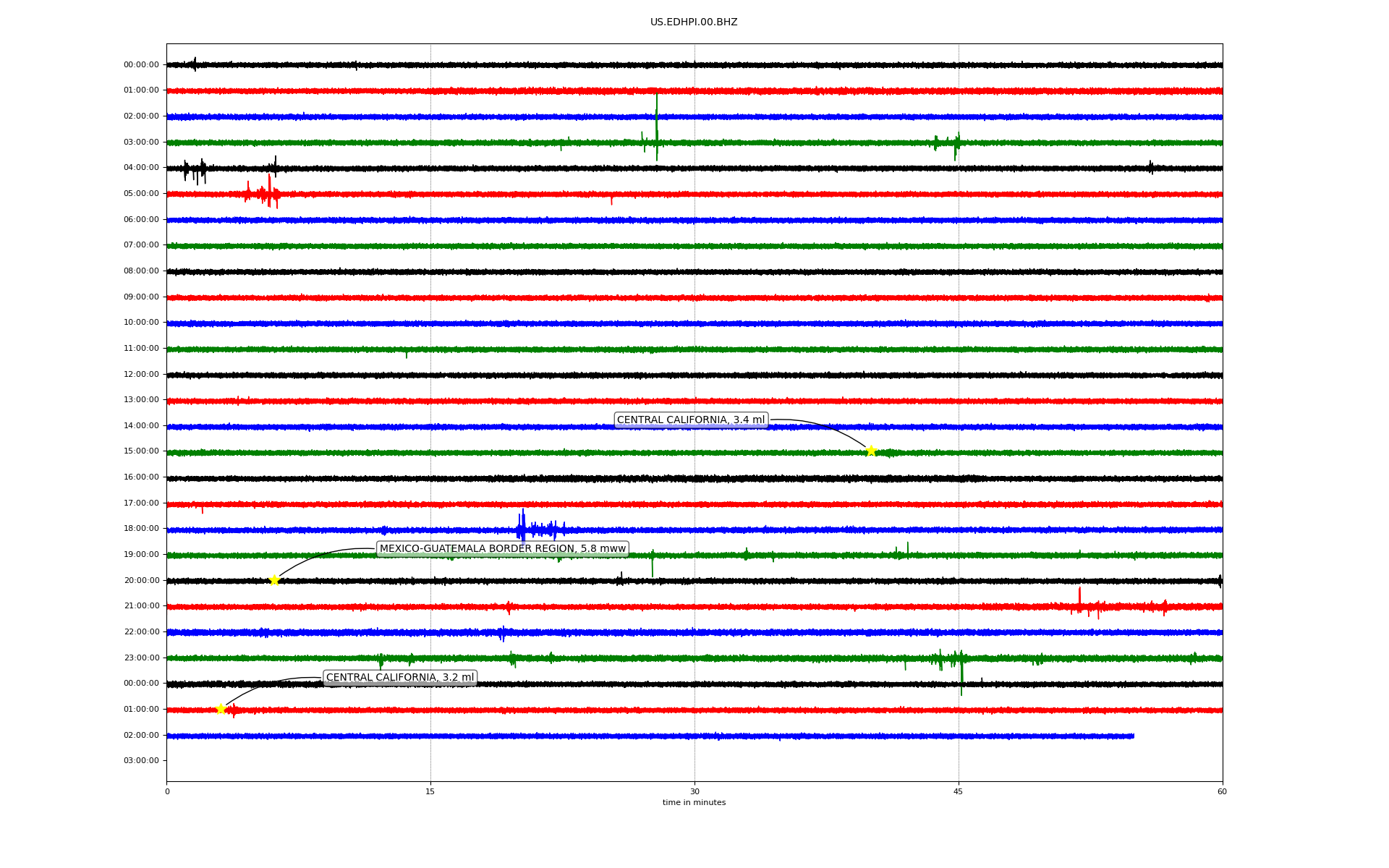Click MEXICO-GUATEMALA BORDER REGION, 5.8 mww label
The image size is (1389, 868).
pyautogui.click(x=502, y=549)
